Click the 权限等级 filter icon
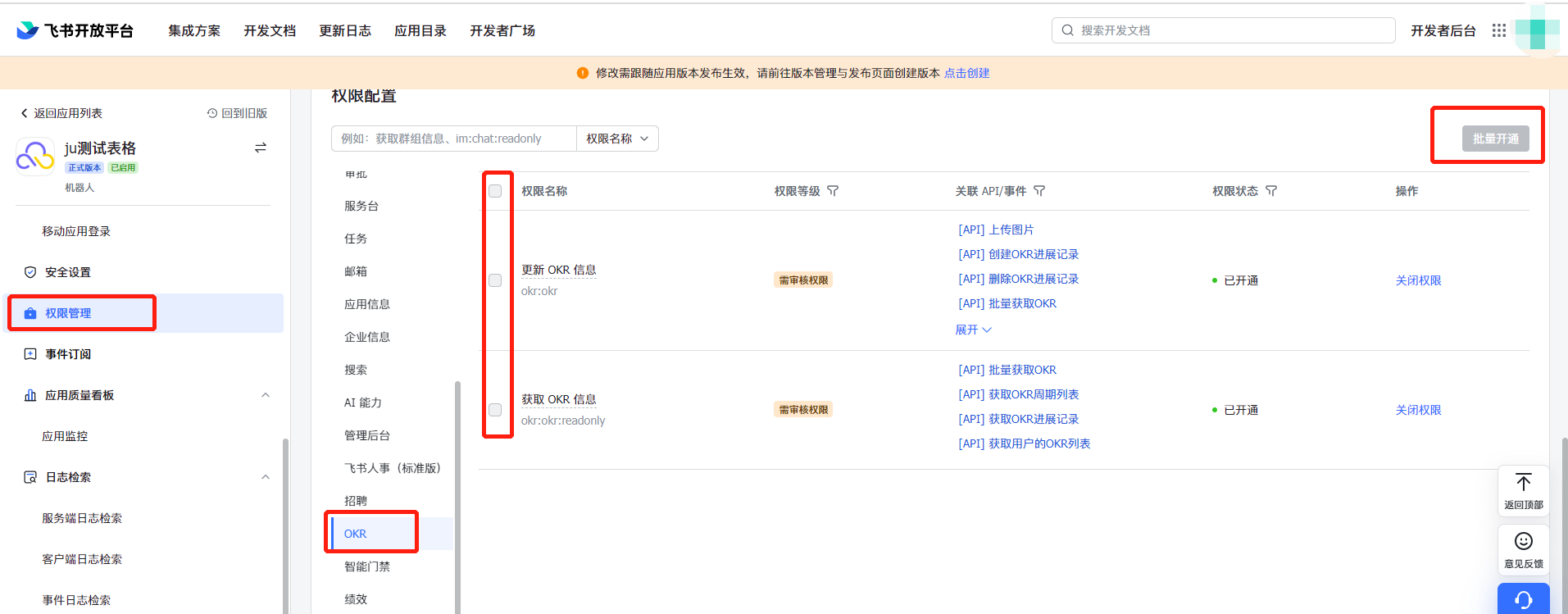1568x614 pixels. tap(833, 191)
